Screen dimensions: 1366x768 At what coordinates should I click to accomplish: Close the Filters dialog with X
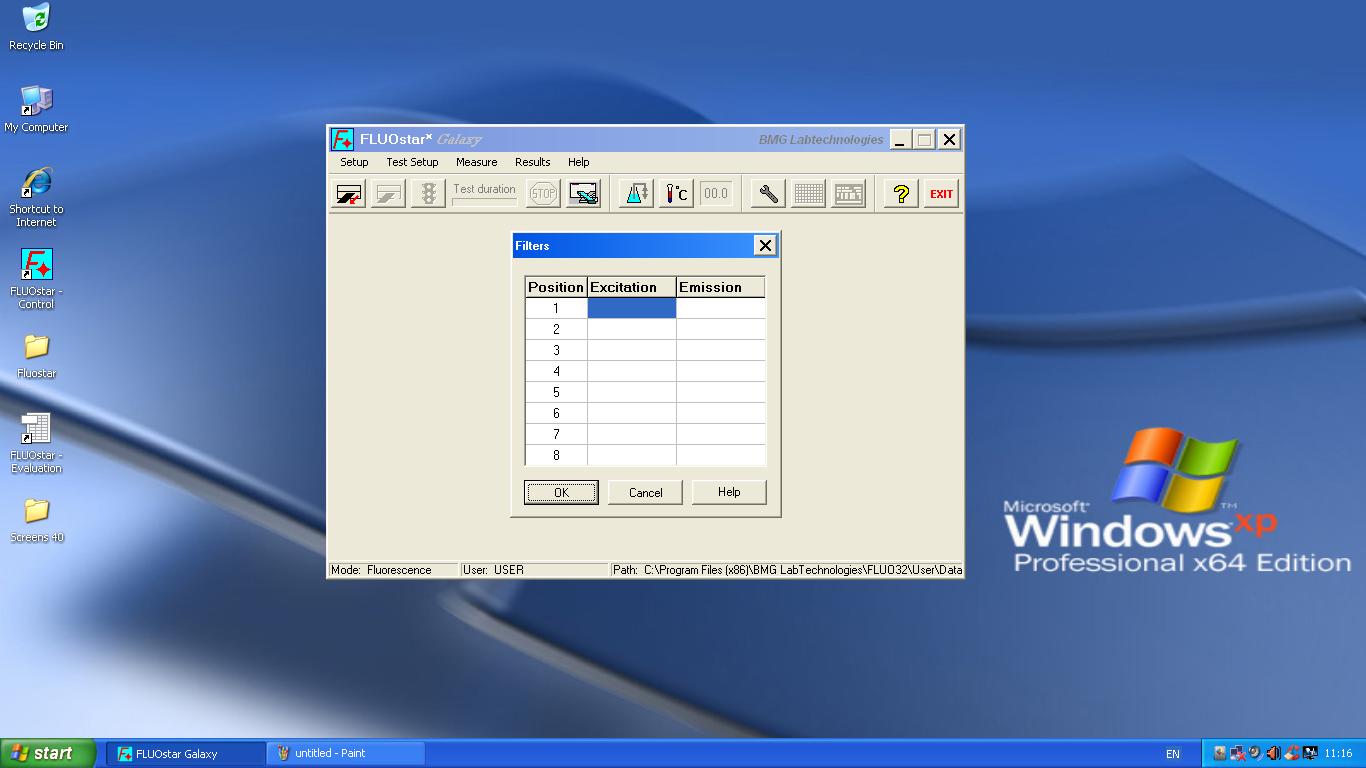(x=765, y=245)
